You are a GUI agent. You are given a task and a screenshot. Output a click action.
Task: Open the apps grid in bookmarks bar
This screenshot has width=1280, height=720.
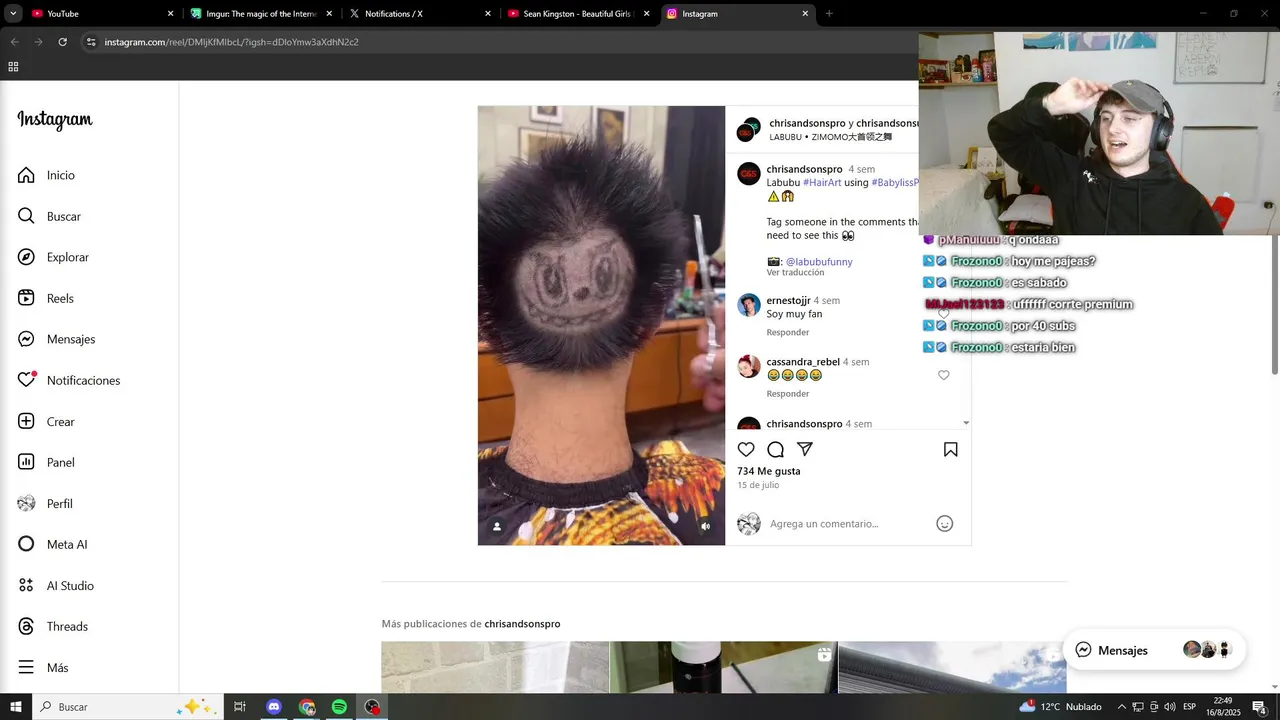[x=13, y=67]
